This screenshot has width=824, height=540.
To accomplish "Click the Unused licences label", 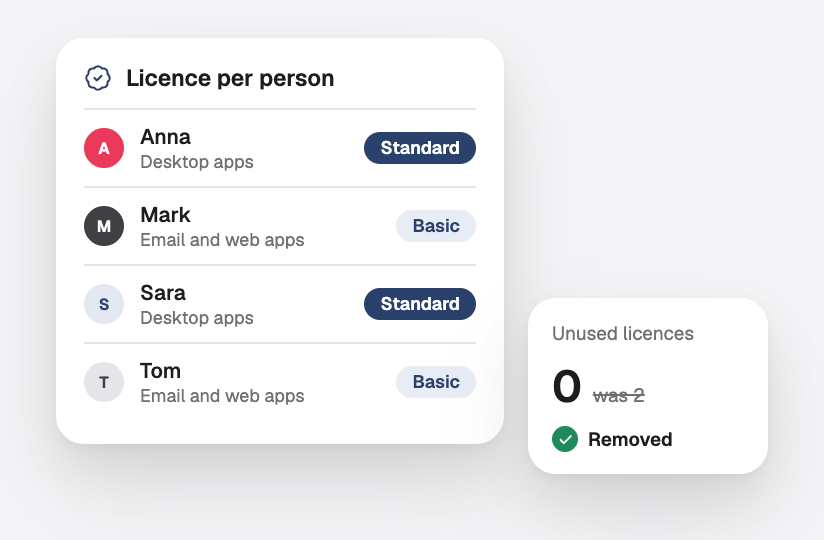I will (x=623, y=334).
